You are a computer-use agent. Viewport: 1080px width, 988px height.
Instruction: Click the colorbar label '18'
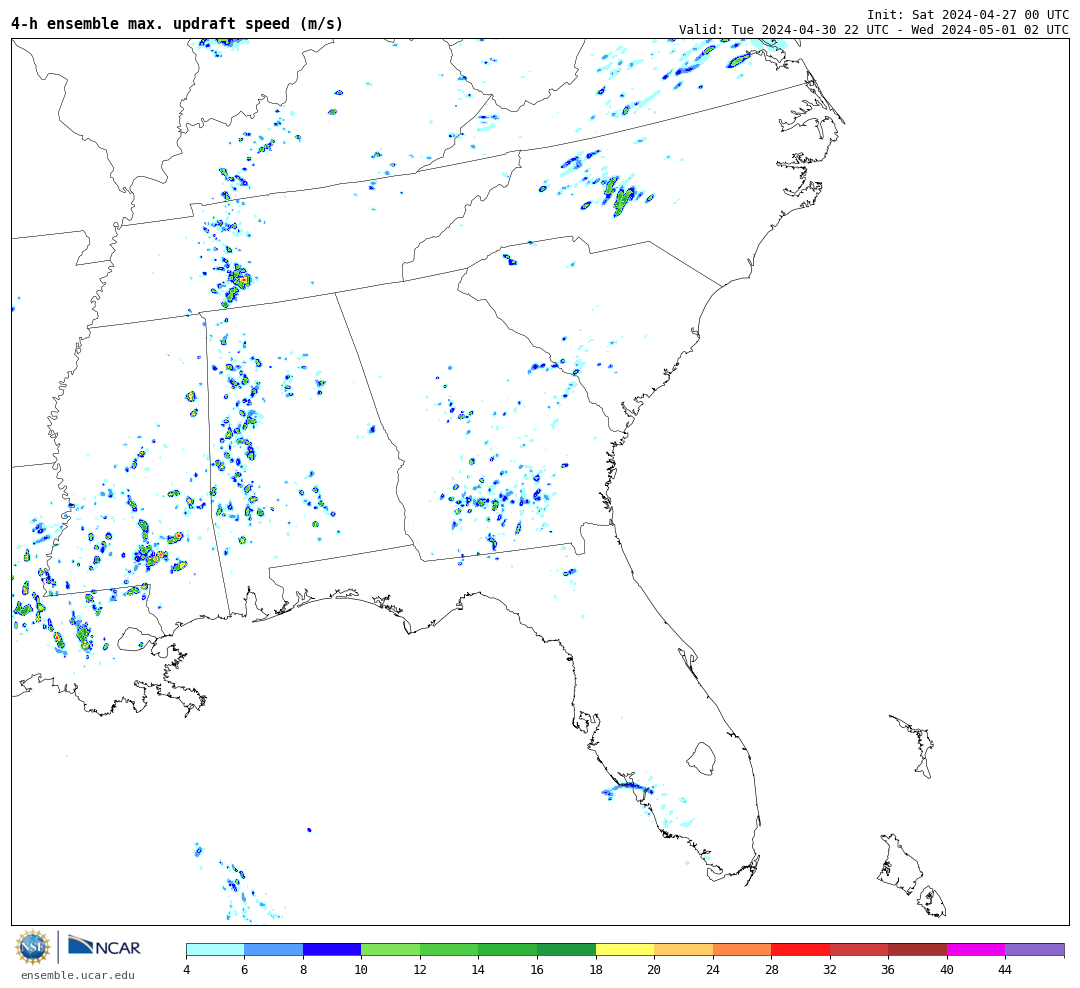pyautogui.click(x=596, y=970)
